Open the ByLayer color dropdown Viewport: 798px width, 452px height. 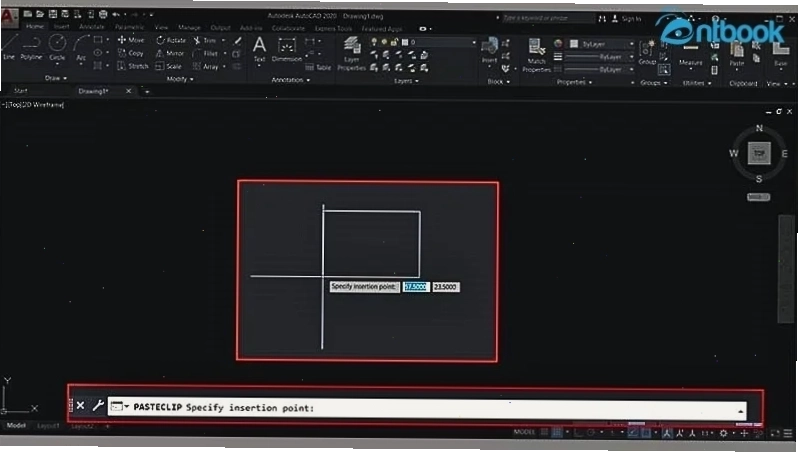pyautogui.click(x=601, y=44)
